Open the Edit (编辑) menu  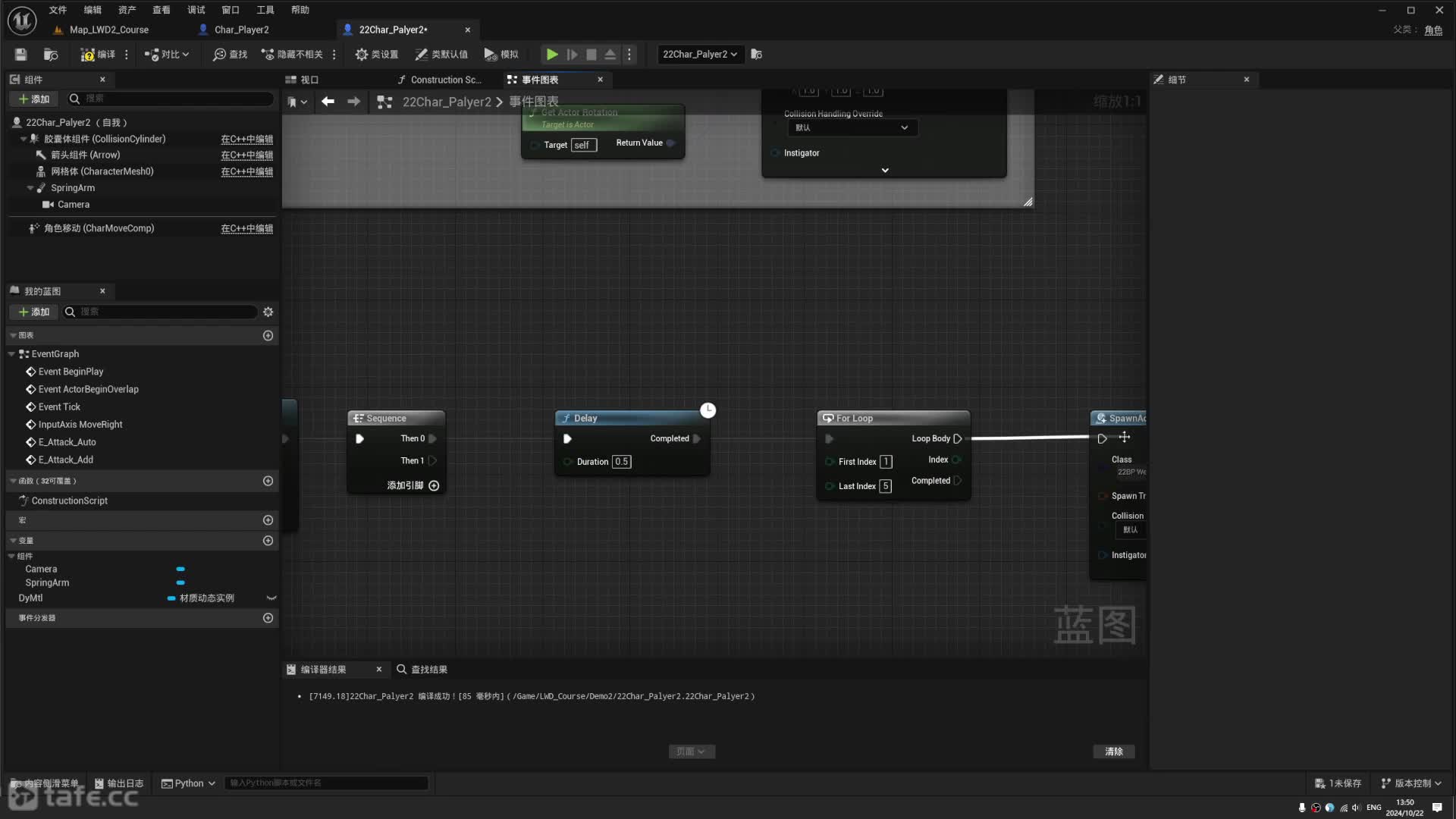[x=93, y=10]
